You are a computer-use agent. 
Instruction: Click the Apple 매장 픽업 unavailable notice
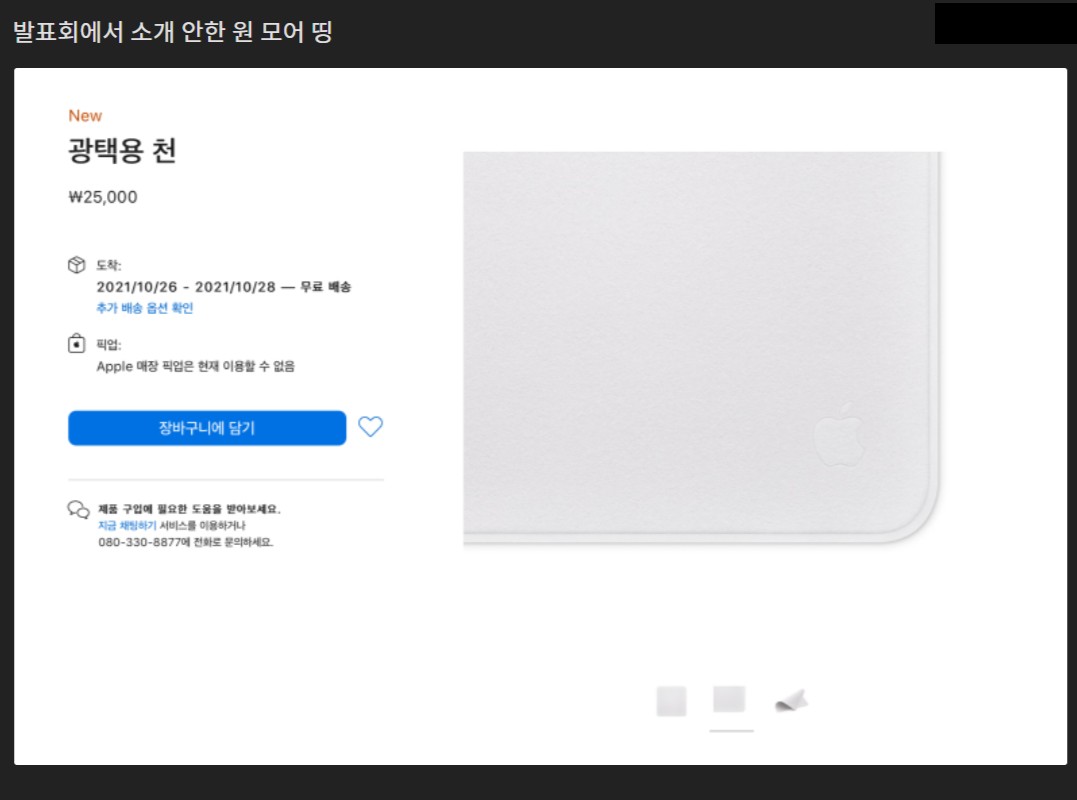(x=195, y=366)
